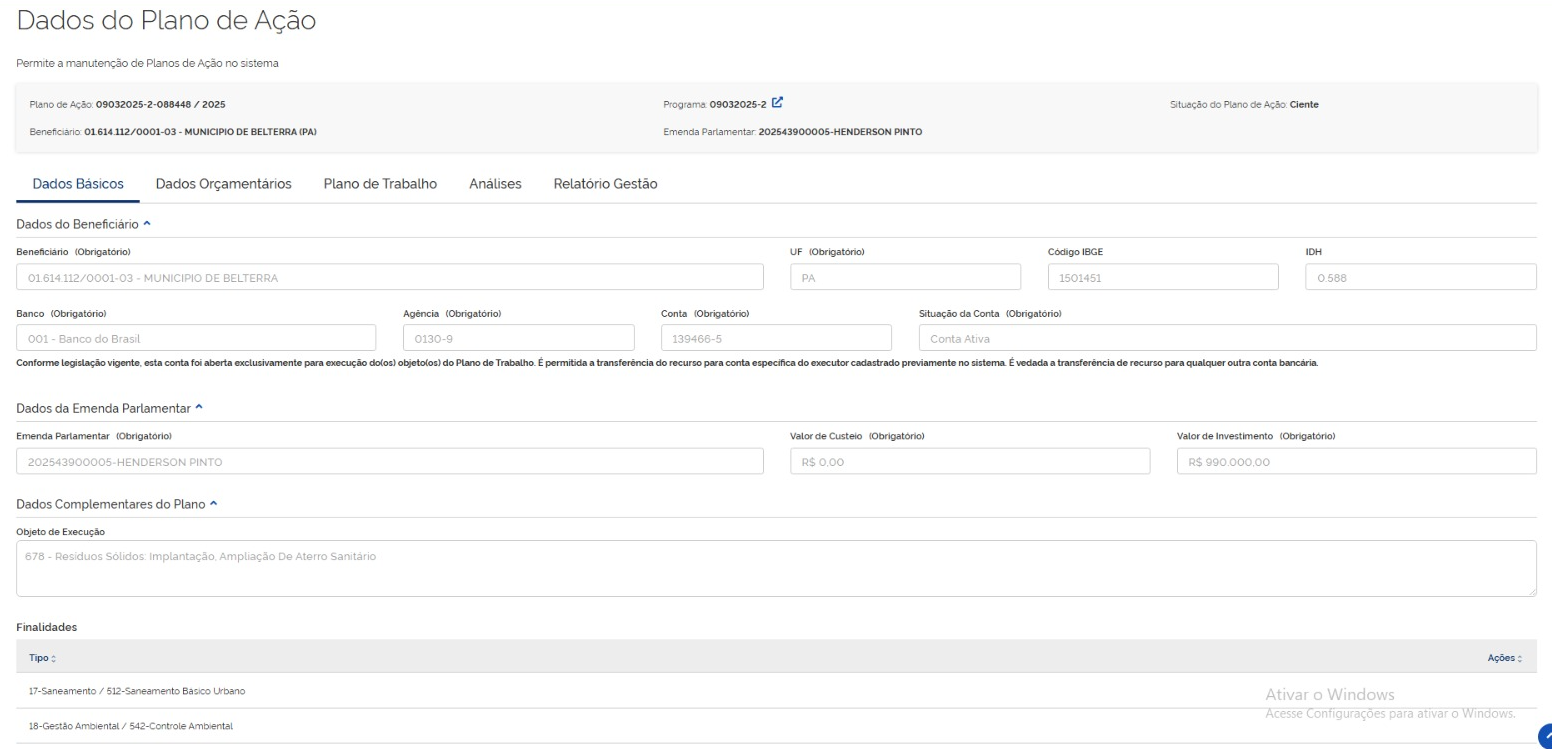This screenshot has height=749, width=1552.
Task: Collapse the Dados do Beneficiário section
Action: point(147,225)
